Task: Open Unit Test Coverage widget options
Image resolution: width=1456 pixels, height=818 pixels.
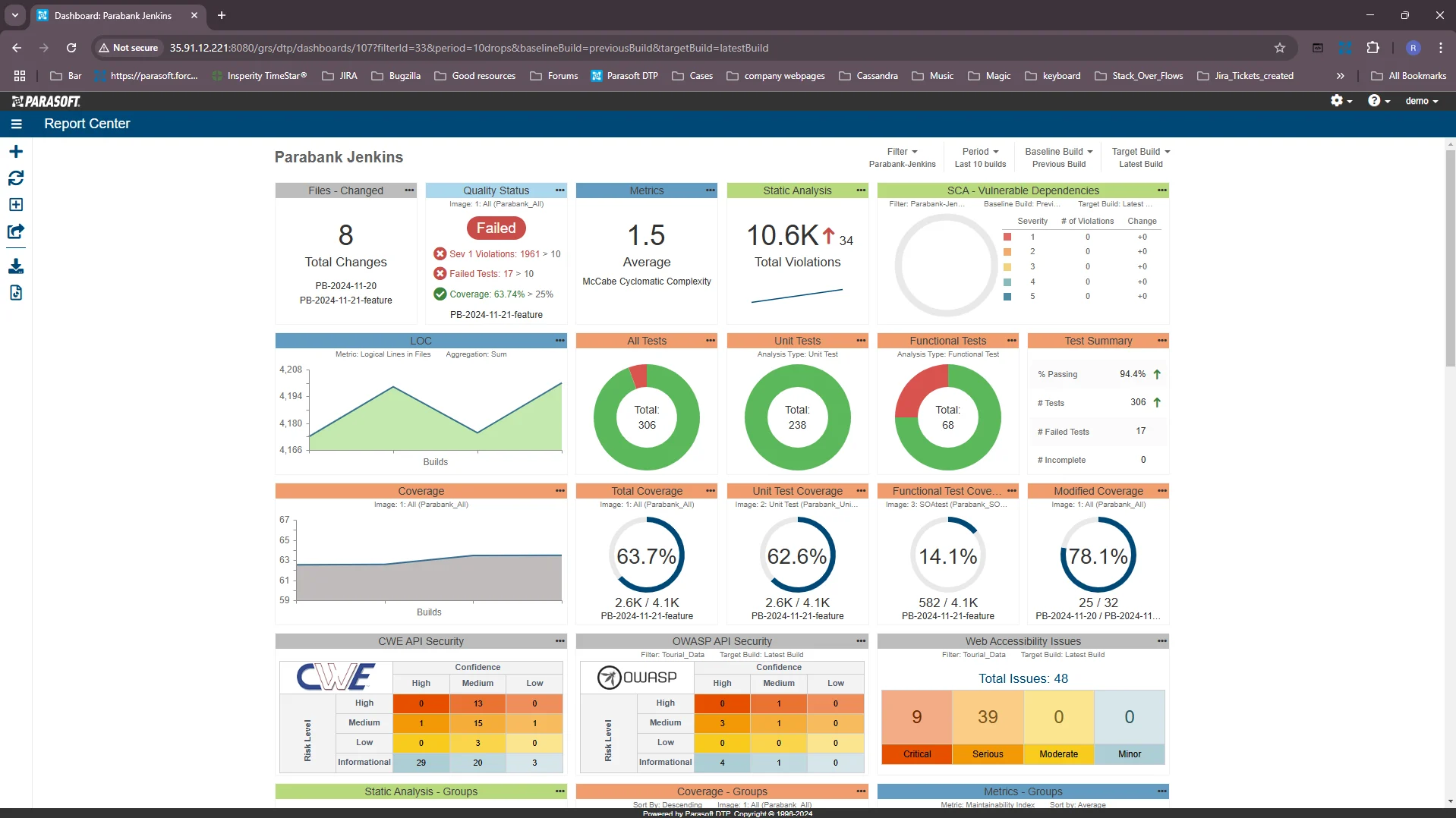Action: click(861, 491)
